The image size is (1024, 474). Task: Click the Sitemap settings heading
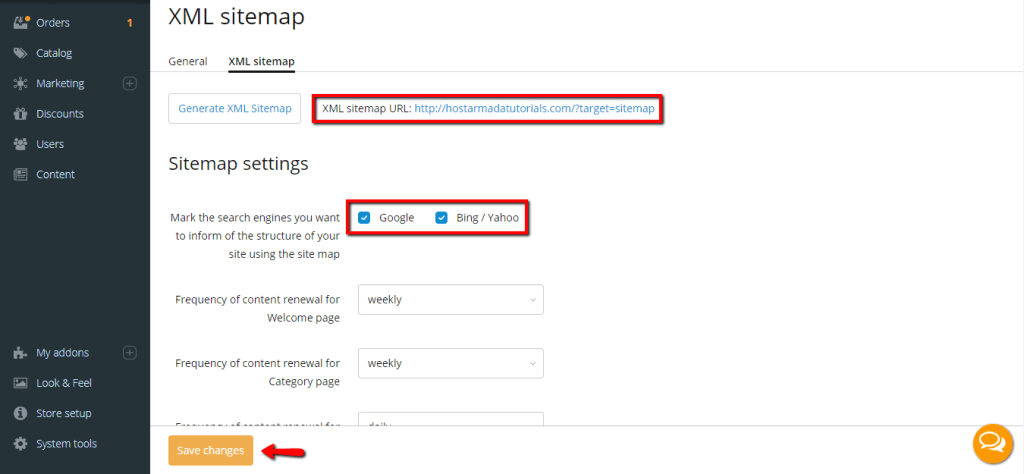(238, 164)
